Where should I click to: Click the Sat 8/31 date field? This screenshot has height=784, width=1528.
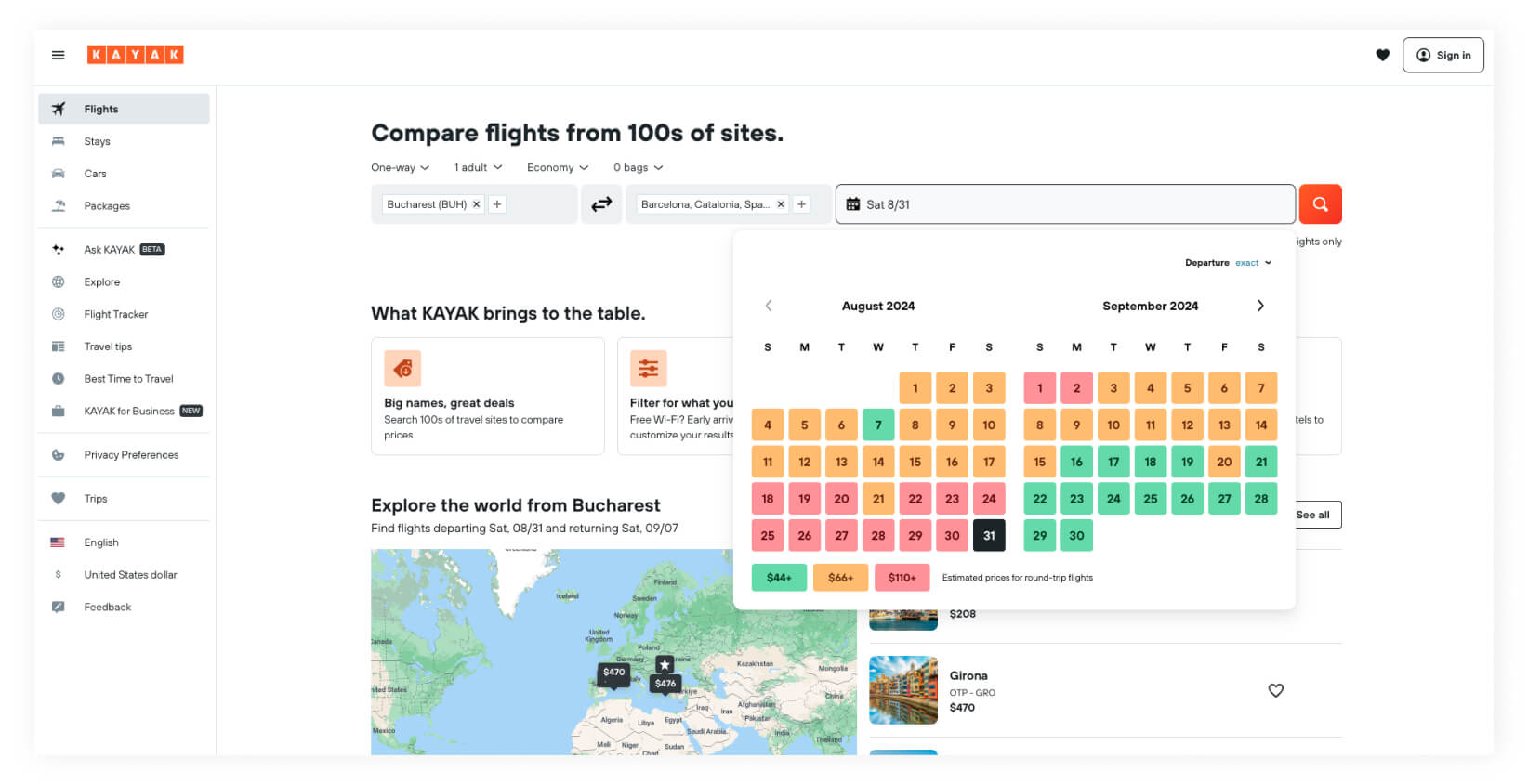[x=1065, y=204]
